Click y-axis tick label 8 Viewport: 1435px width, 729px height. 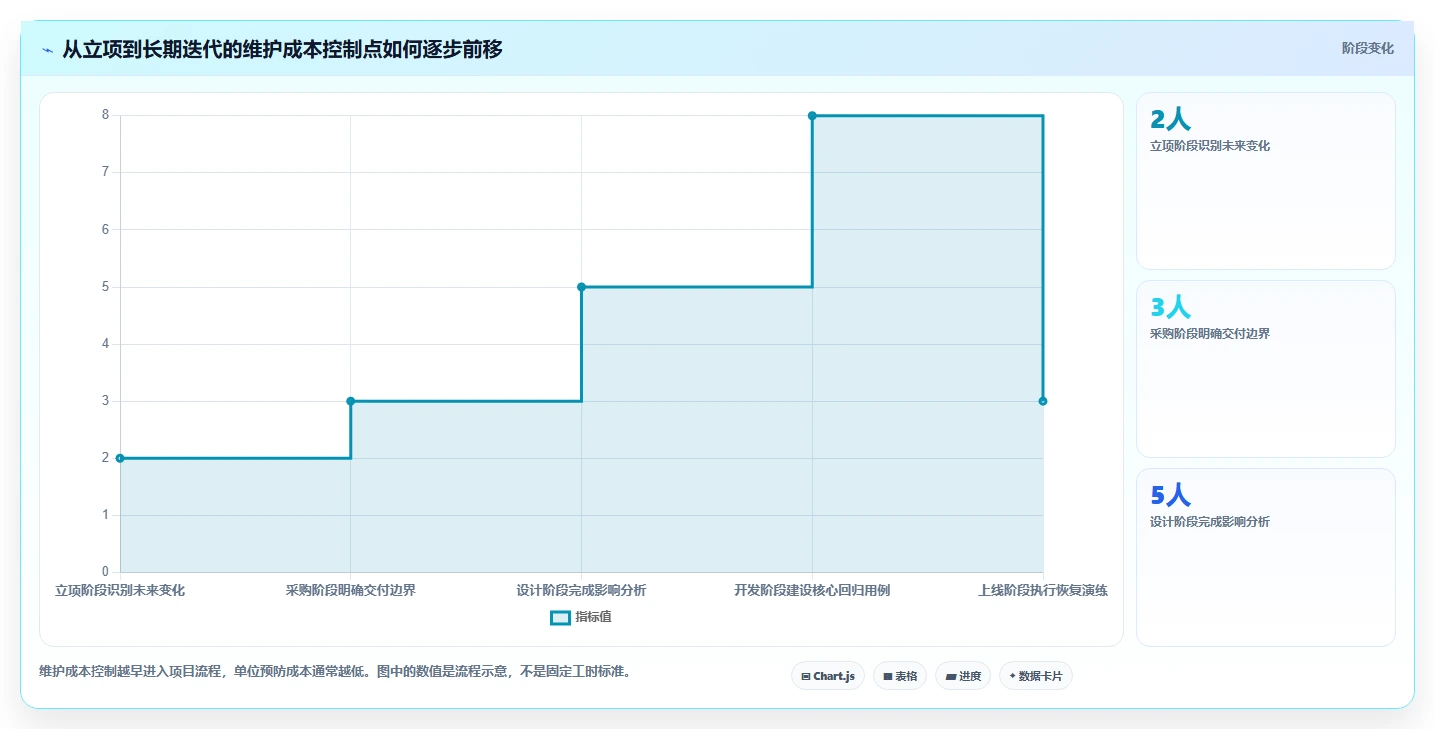pos(105,115)
